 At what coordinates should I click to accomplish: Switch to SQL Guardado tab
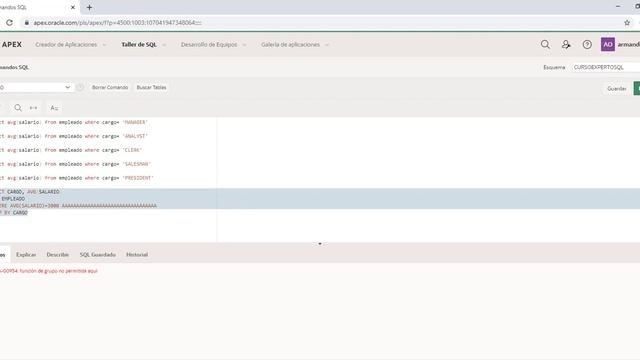98,254
